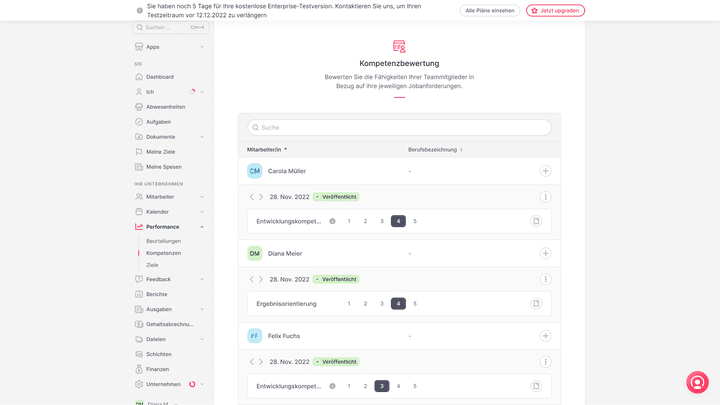Select rating 2 for Diana's Ergebnisorientierung
The height and width of the screenshot is (405, 720).
click(x=365, y=303)
